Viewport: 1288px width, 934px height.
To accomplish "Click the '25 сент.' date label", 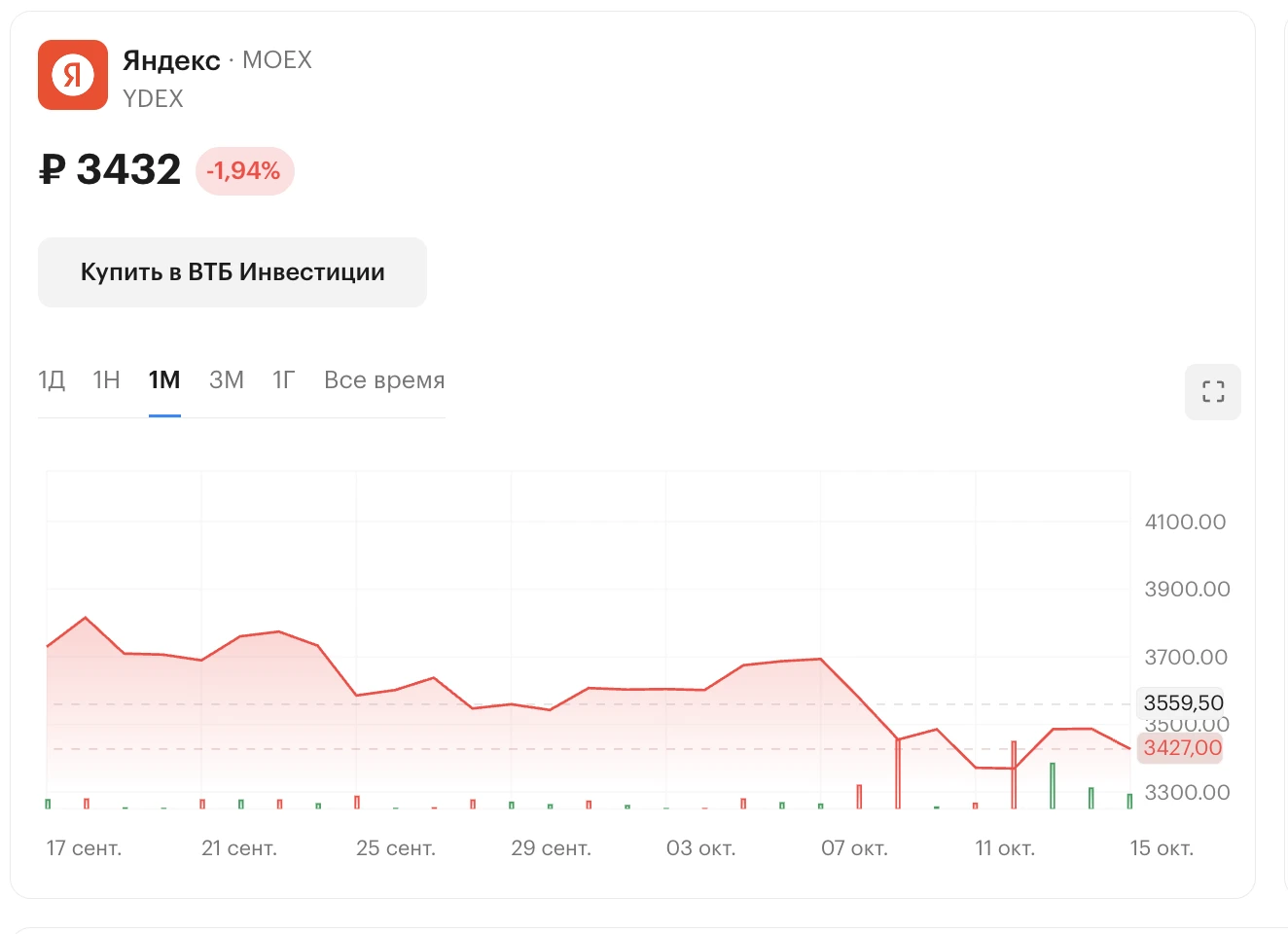I will pos(396,848).
